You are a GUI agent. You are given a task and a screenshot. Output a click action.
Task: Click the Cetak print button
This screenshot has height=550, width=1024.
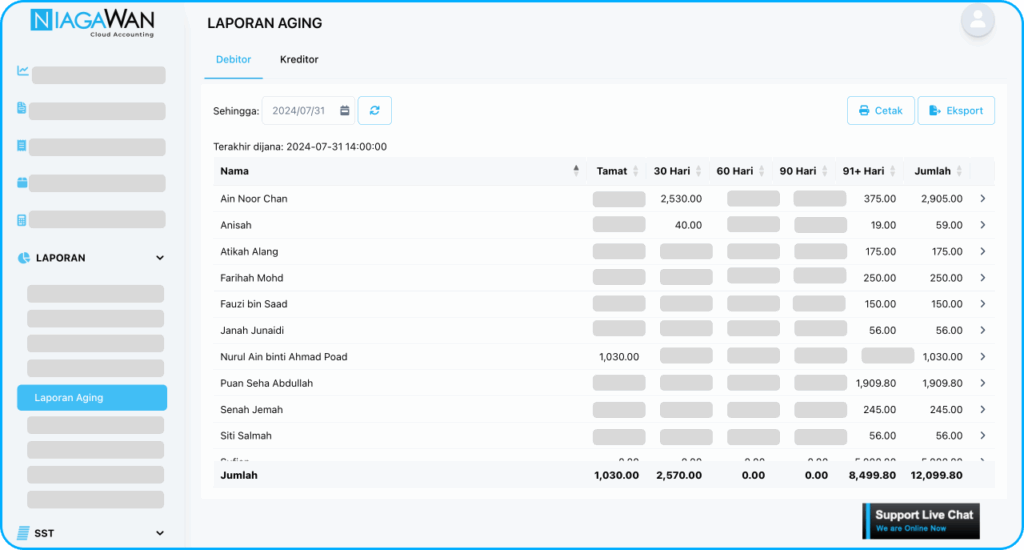pos(880,110)
